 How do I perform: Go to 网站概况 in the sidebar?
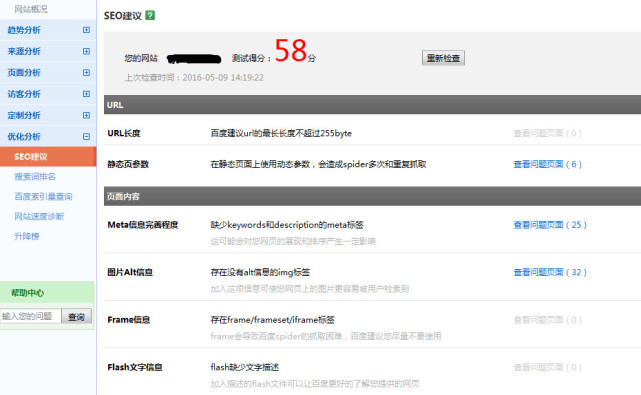(31, 9)
